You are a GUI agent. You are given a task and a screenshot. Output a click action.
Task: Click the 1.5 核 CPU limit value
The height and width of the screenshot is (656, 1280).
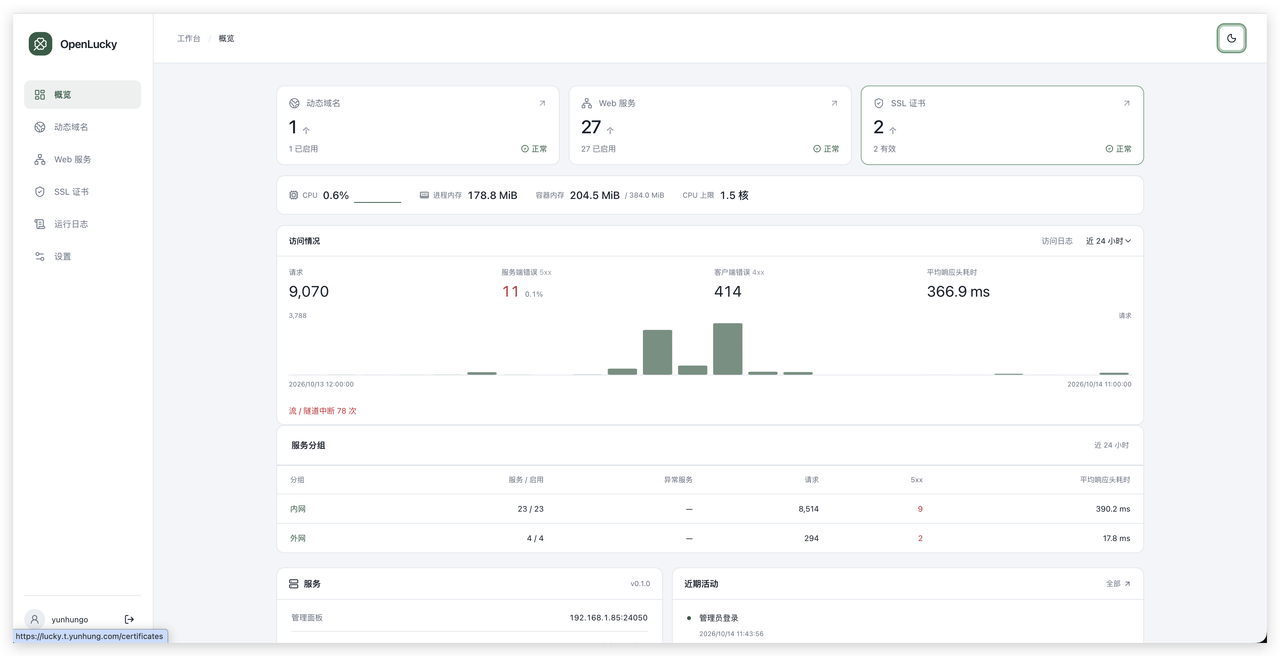(x=734, y=196)
